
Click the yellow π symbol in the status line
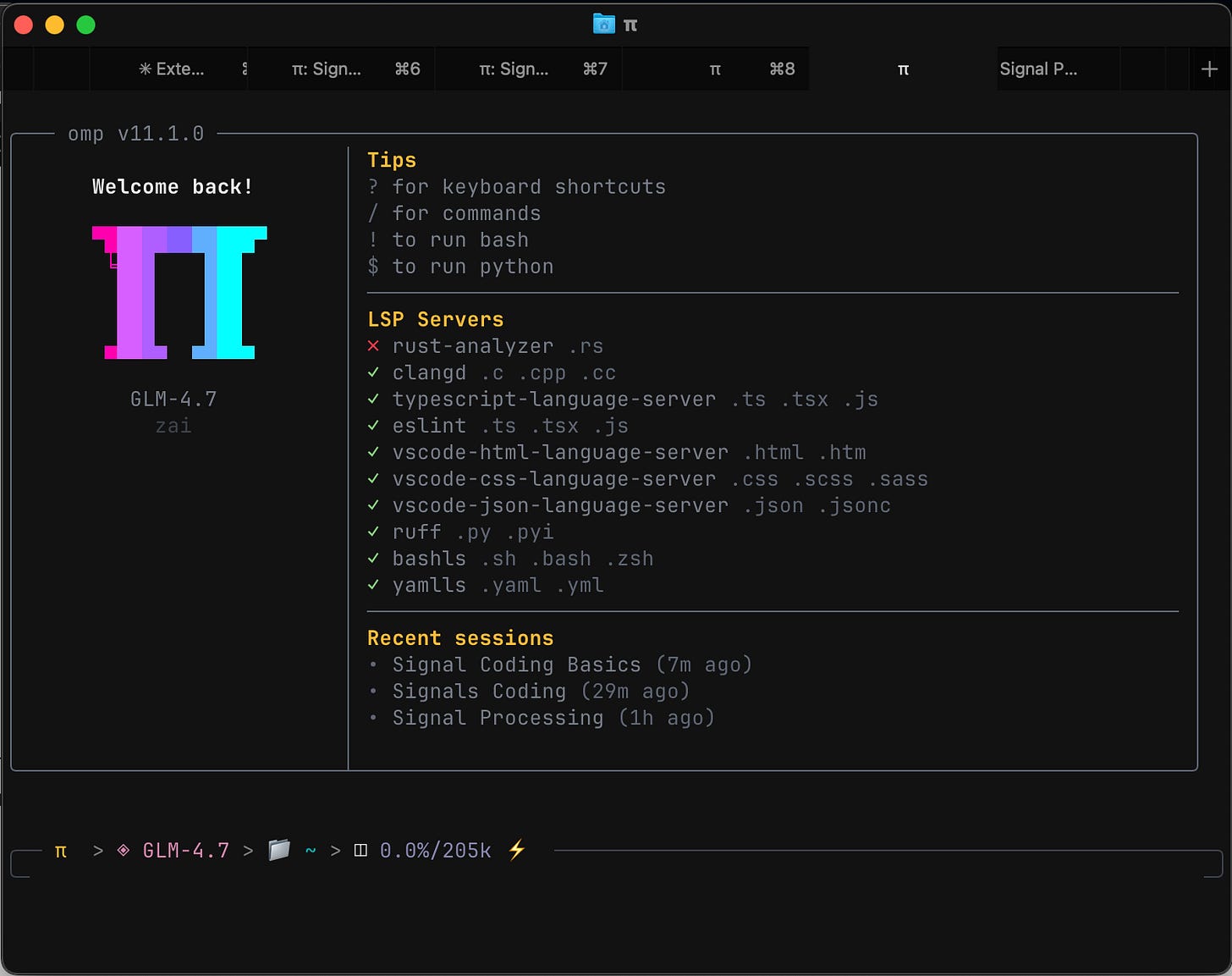61,851
